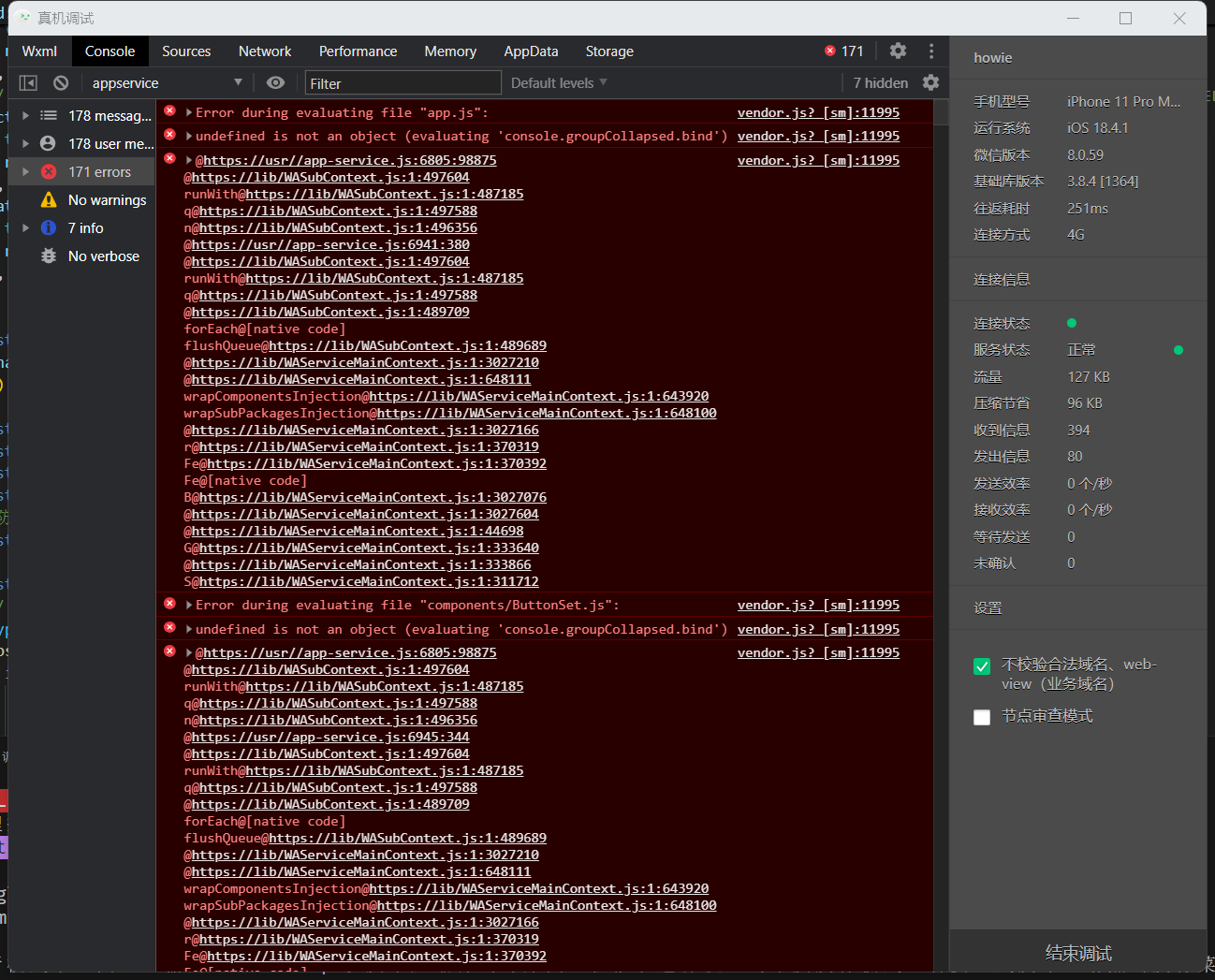Toggle the console sidebar panel icon

pyautogui.click(x=28, y=83)
